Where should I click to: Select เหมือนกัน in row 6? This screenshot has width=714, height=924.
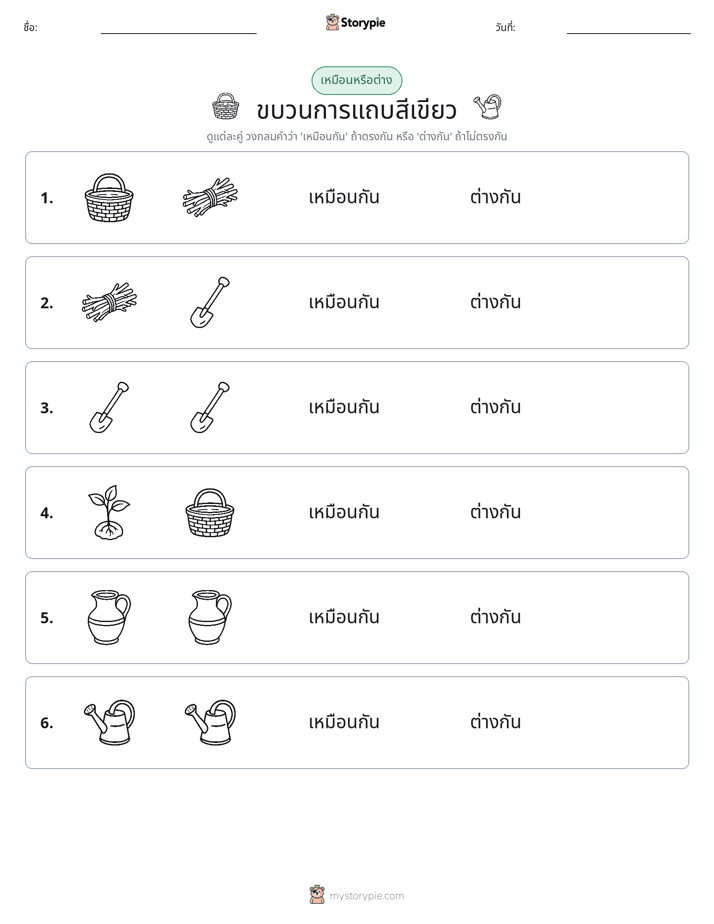click(x=344, y=722)
